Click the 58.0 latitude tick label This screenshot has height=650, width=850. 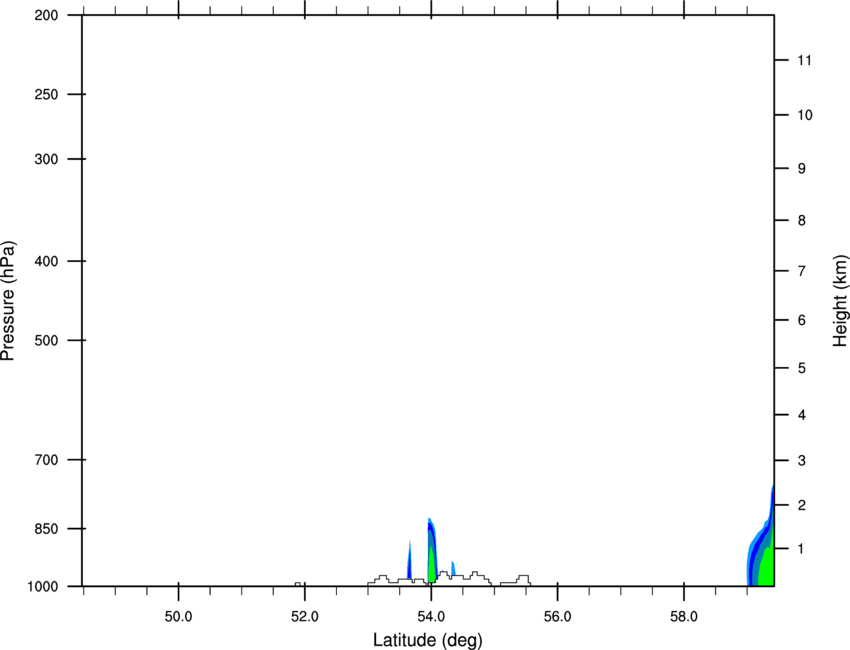pos(684,617)
